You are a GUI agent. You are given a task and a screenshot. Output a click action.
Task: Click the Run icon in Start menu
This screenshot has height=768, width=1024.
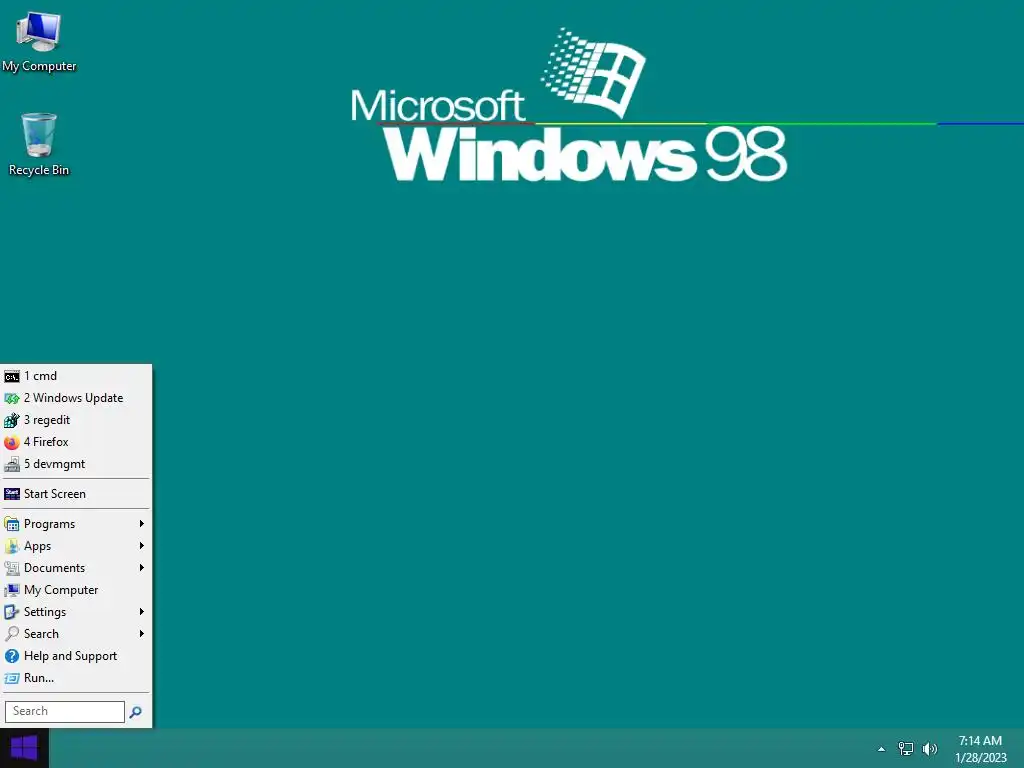(12, 679)
